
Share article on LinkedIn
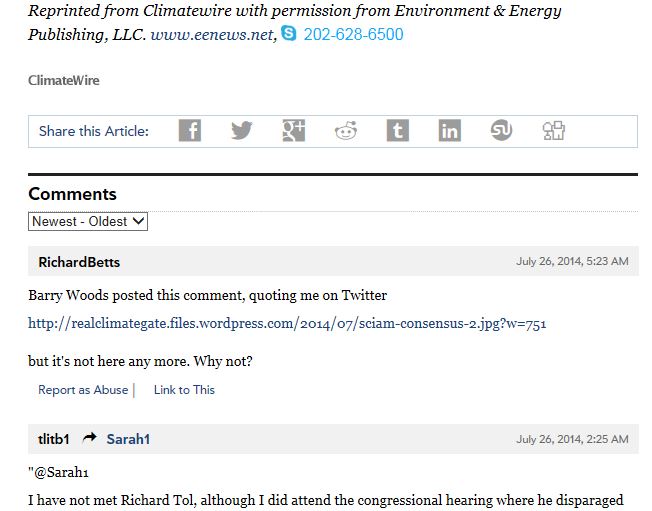450,130
